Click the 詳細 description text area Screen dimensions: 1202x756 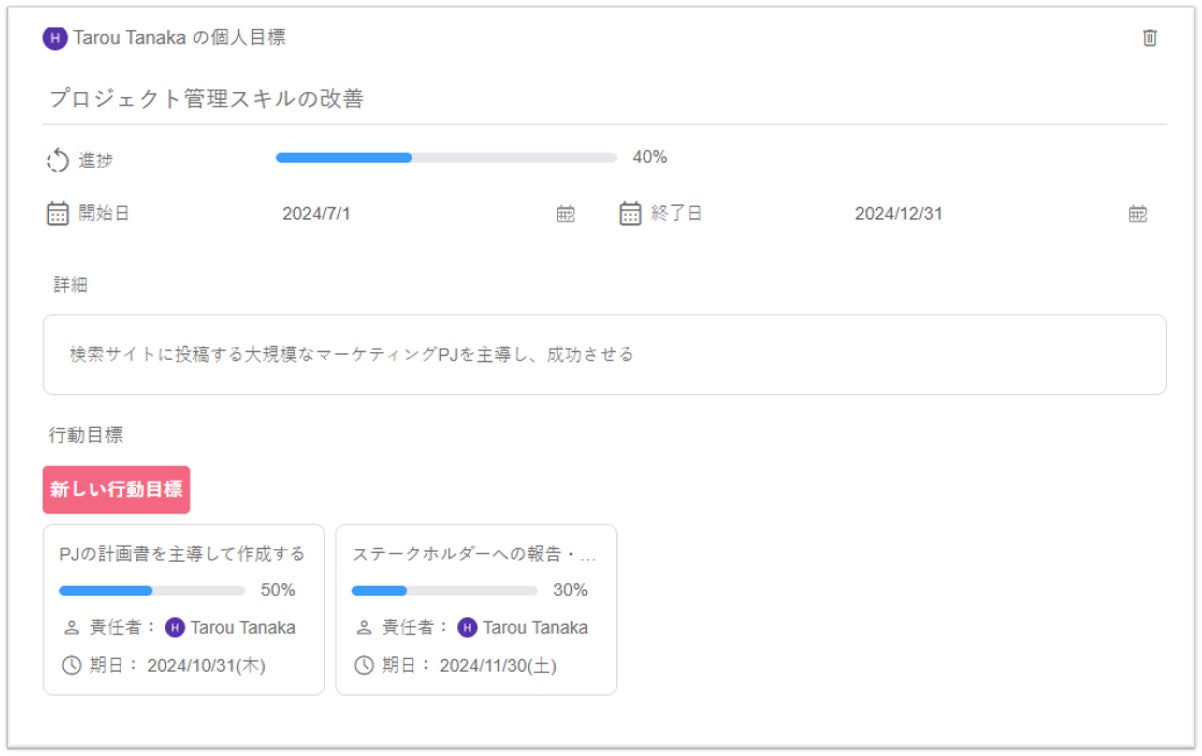point(604,355)
